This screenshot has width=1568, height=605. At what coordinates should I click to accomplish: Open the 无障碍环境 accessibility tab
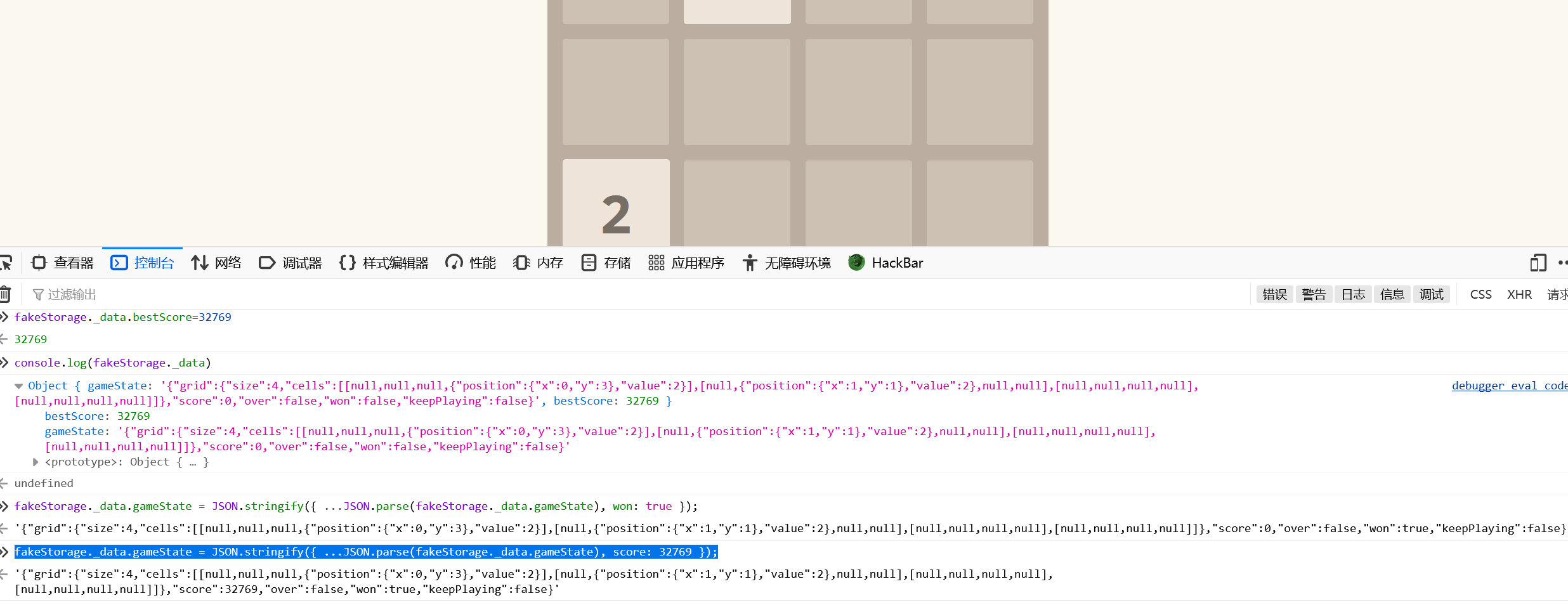pyautogui.click(x=786, y=263)
